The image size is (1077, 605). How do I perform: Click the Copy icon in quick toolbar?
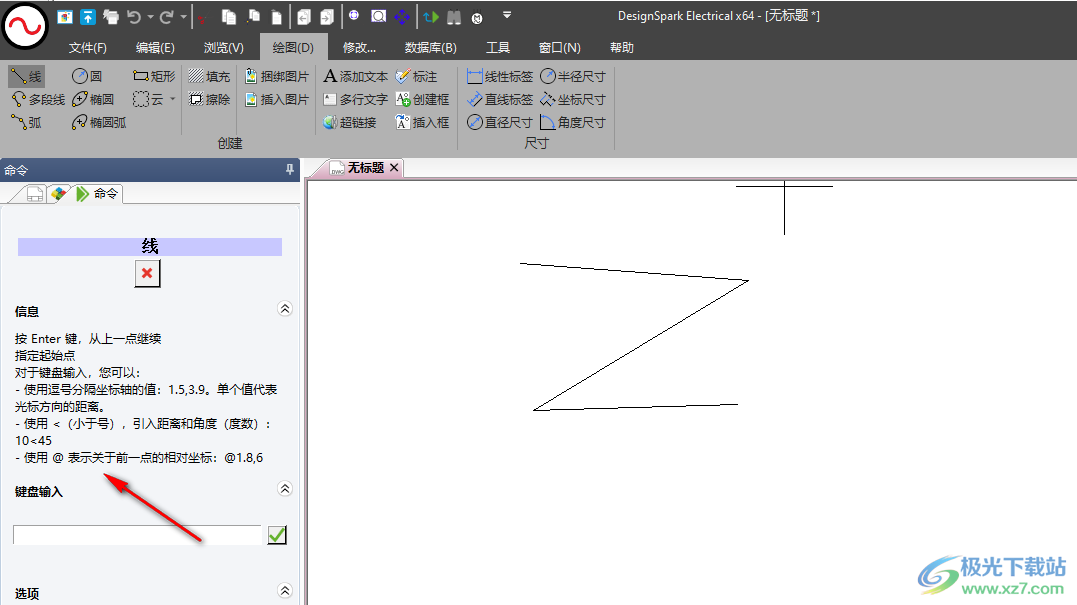[229, 16]
